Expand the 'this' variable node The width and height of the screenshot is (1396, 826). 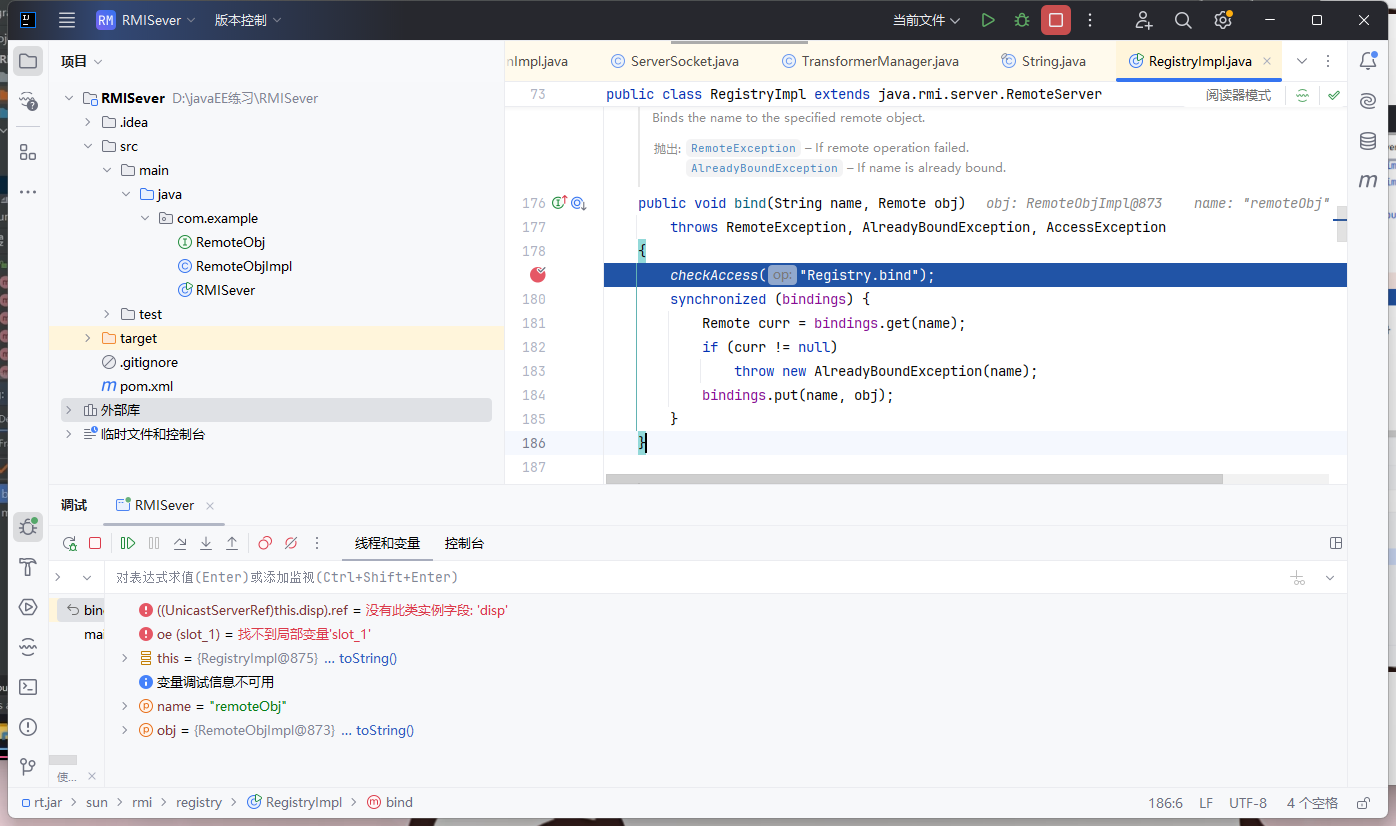124,658
